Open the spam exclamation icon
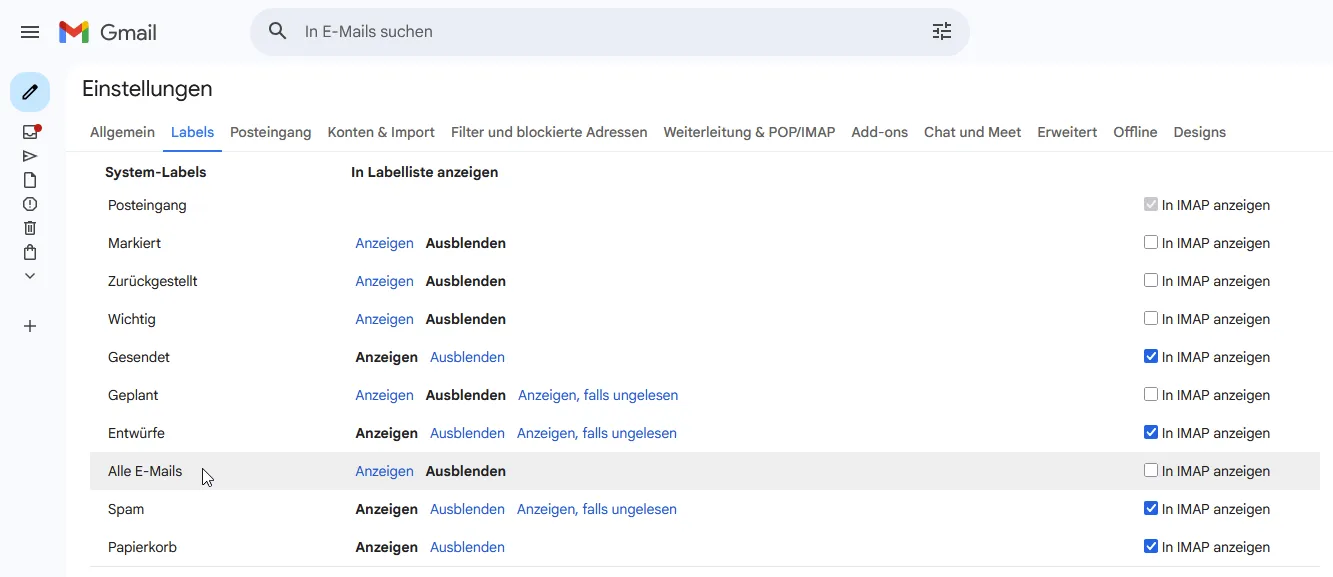The width and height of the screenshot is (1333, 577). point(30,204)
